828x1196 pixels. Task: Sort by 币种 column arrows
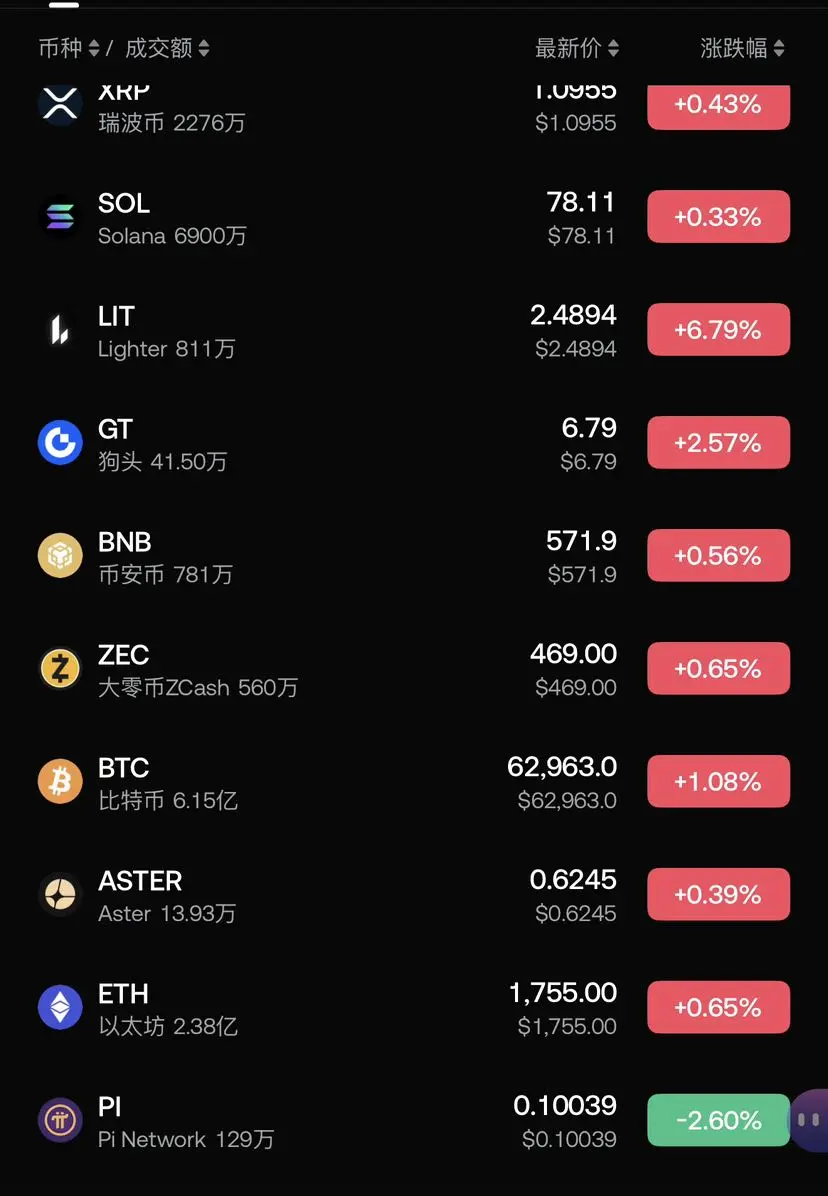tap(94, 49)
